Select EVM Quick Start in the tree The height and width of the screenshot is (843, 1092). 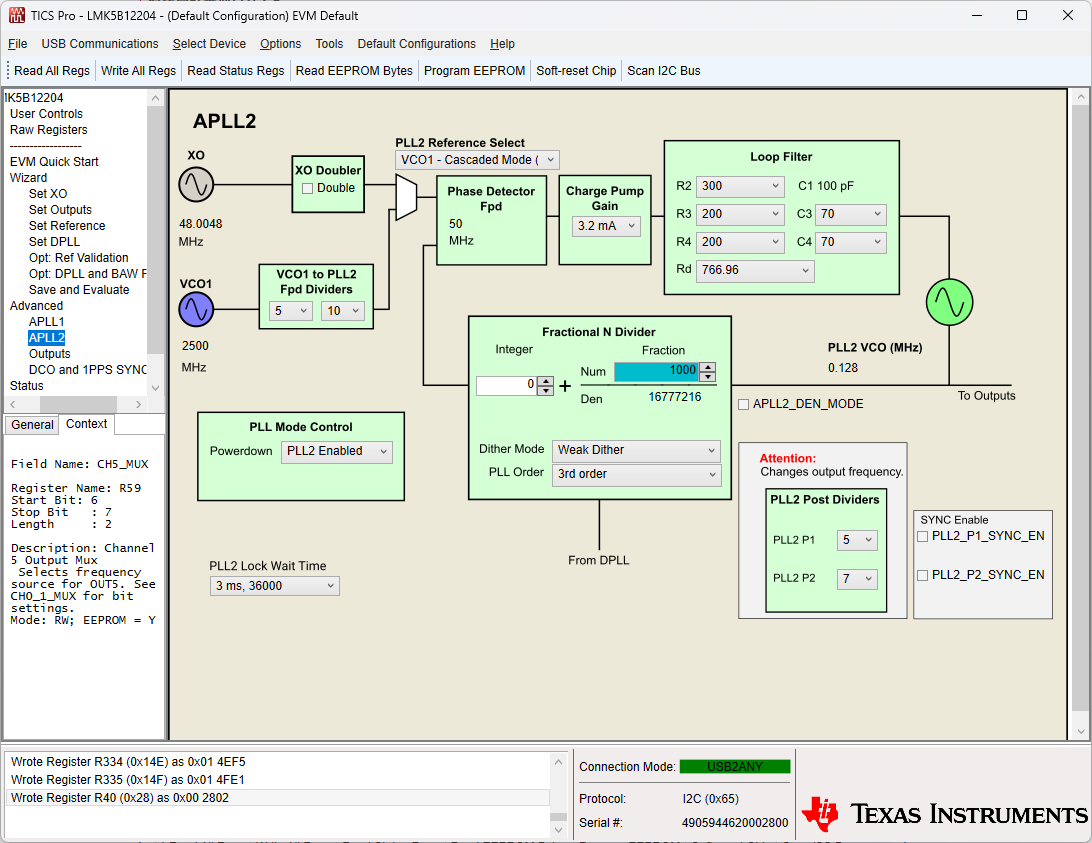[54, 162]
